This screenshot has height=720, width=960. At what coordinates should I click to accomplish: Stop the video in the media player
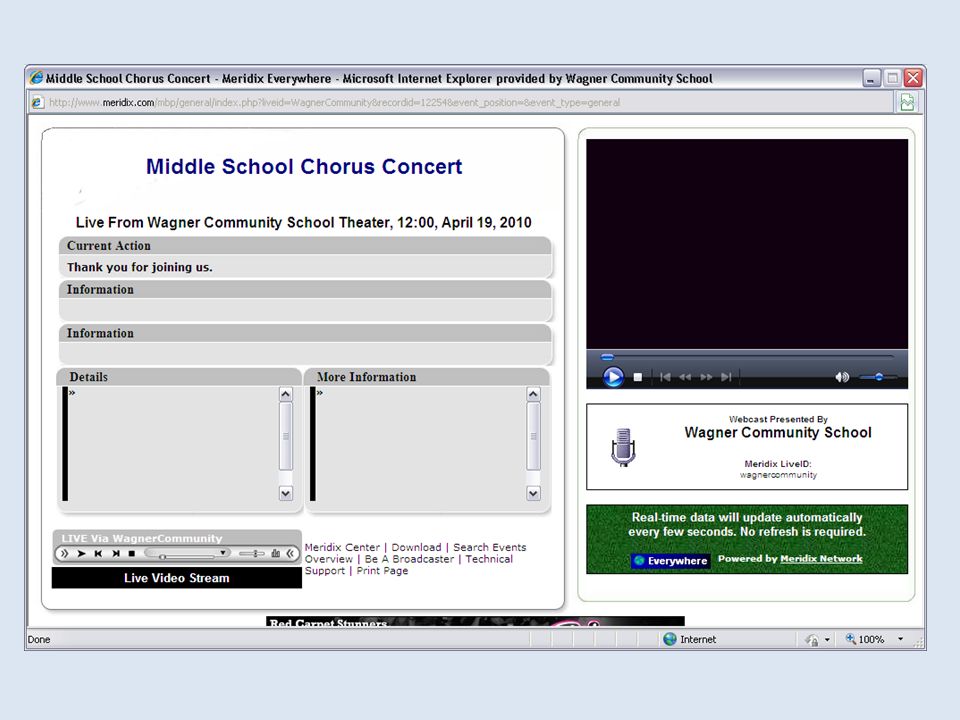(x=638, y=377)
